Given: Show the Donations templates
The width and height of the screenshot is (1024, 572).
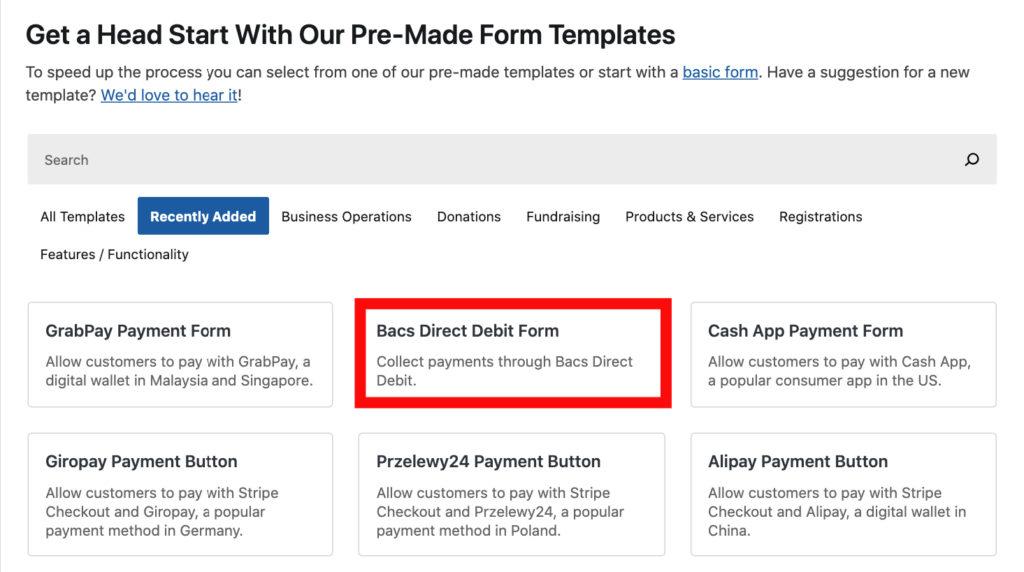Looking at the screenshot, I should 468,216.
